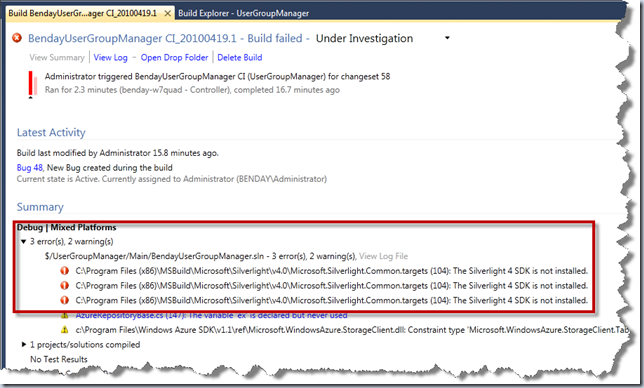This screenshot has width=644, height=388.
Task: Expand the 1 projects/solutions compiled node
Action: (24, 344)
